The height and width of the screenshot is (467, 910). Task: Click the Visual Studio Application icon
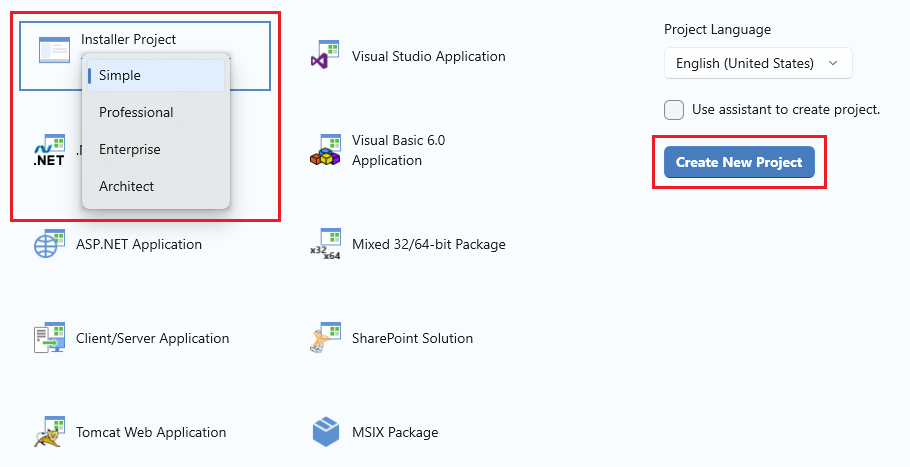(325, 56)
